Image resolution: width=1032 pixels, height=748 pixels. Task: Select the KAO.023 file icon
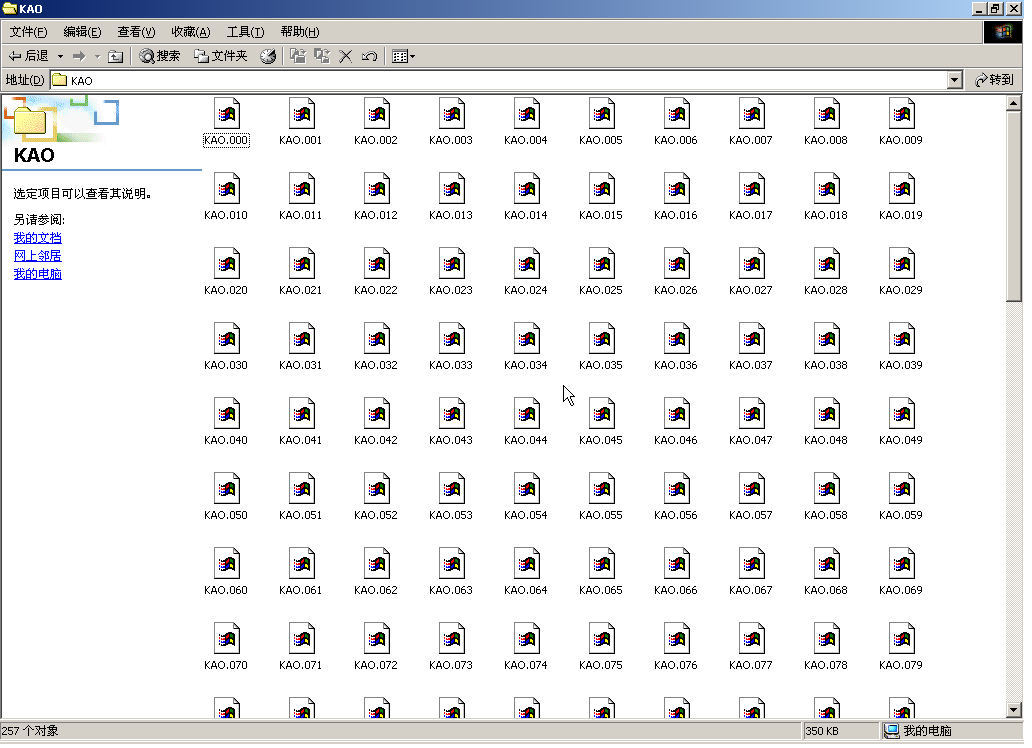coord(451,264)
